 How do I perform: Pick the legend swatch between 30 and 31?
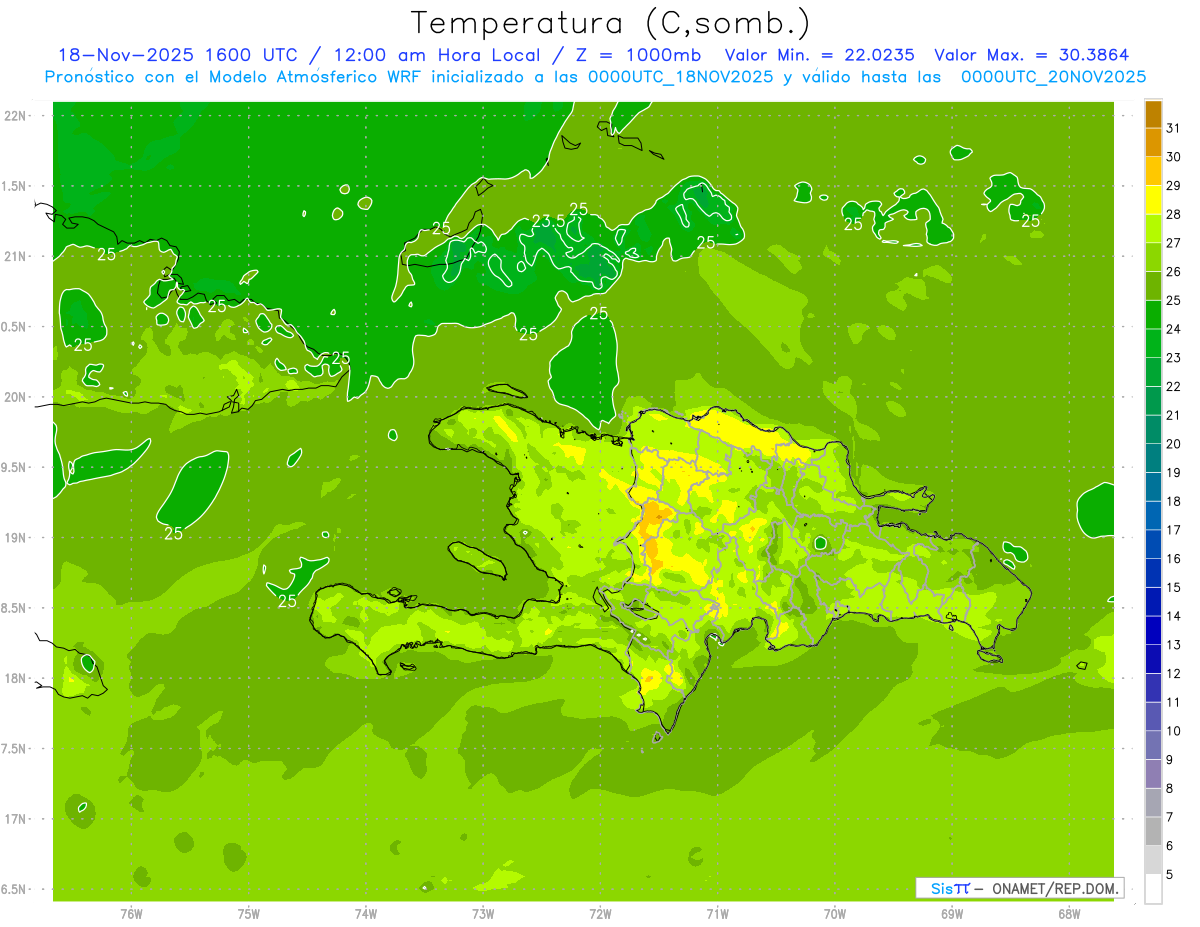(x=1153, y=142)
